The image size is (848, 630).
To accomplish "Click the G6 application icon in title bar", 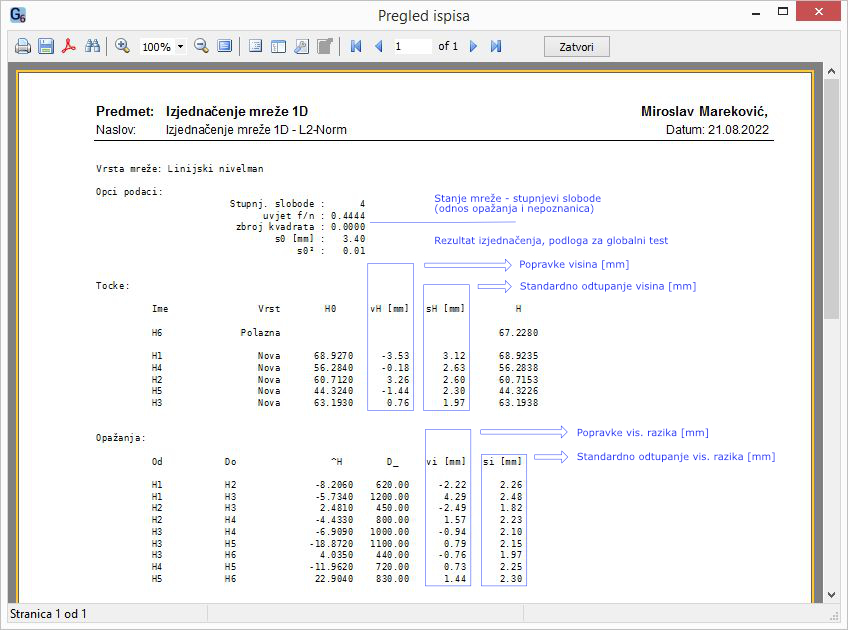I will click(x=17, y=15).
